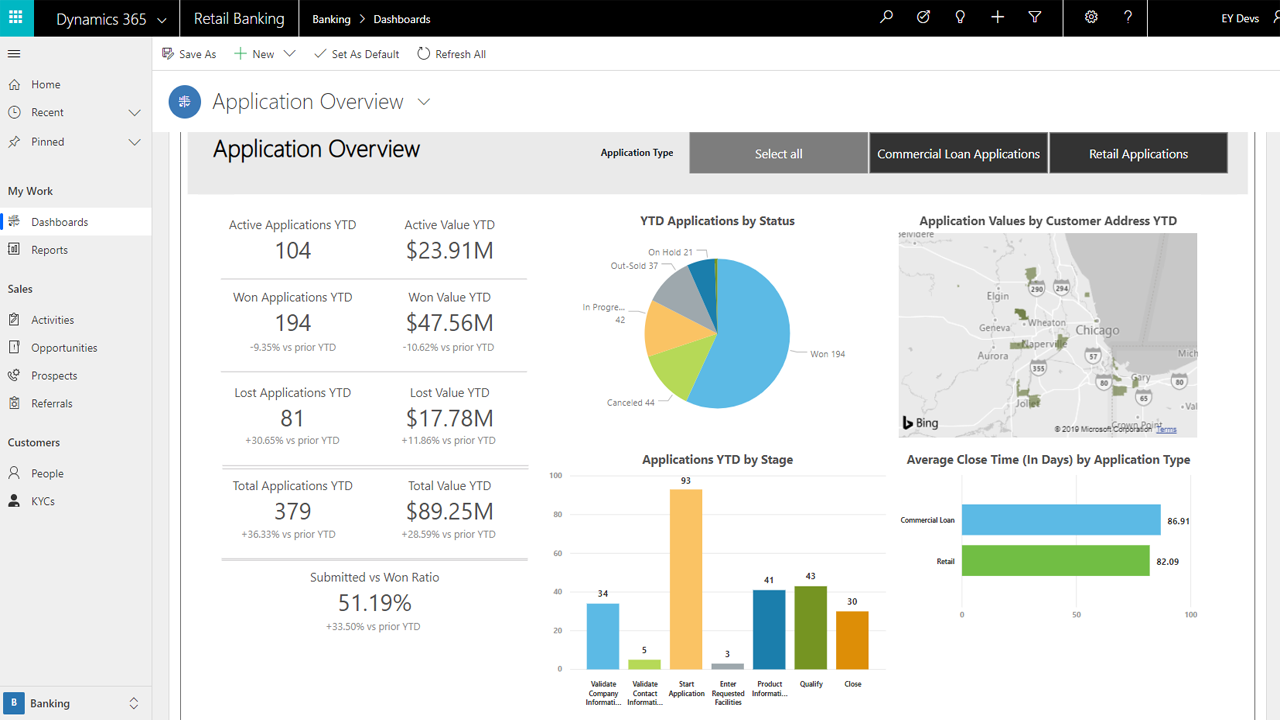Image resolution: width=1280 pixels, height=720 pixels.
Task: Click the Dashboards breadcrumb
Action: pos(402,19)
